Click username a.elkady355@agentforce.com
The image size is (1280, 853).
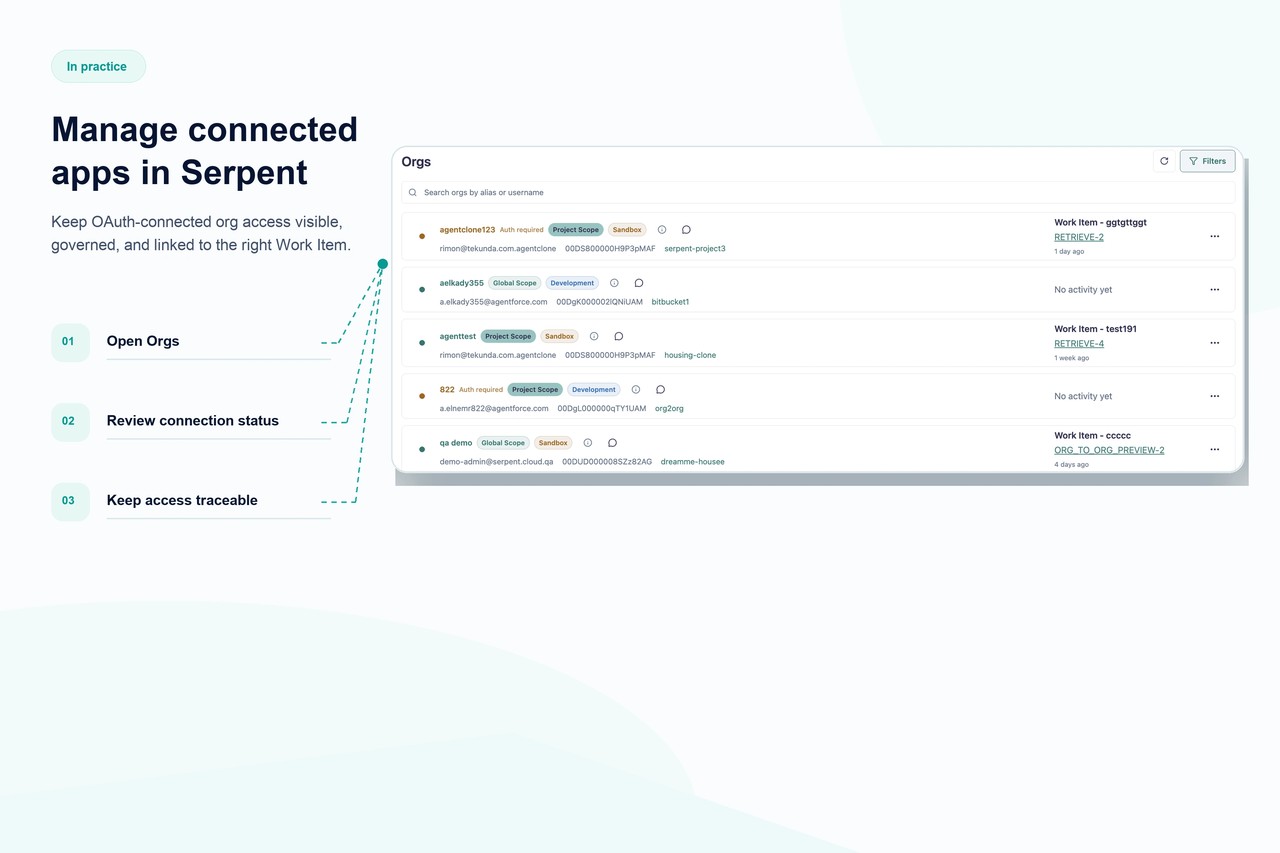(x=494, y=301)
